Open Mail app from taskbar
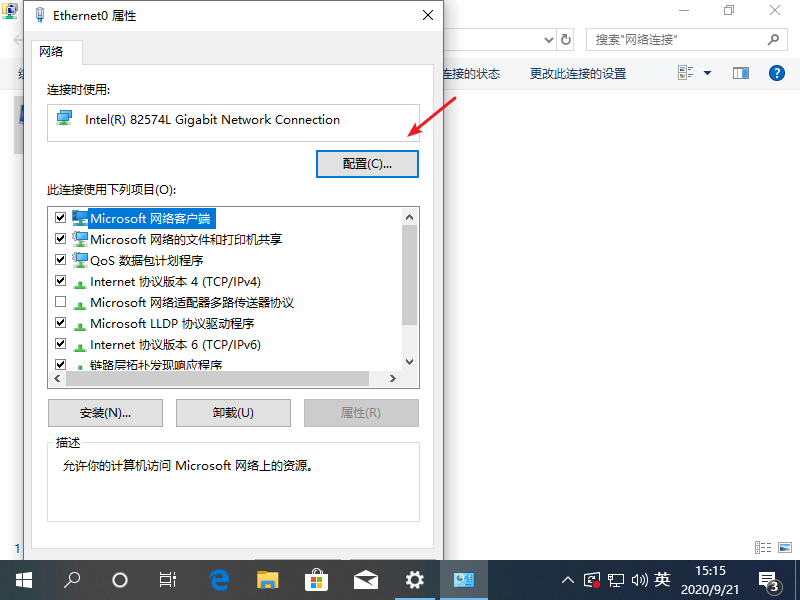Image resolution: width=800 pixels, height=600 pixels. 365,580
